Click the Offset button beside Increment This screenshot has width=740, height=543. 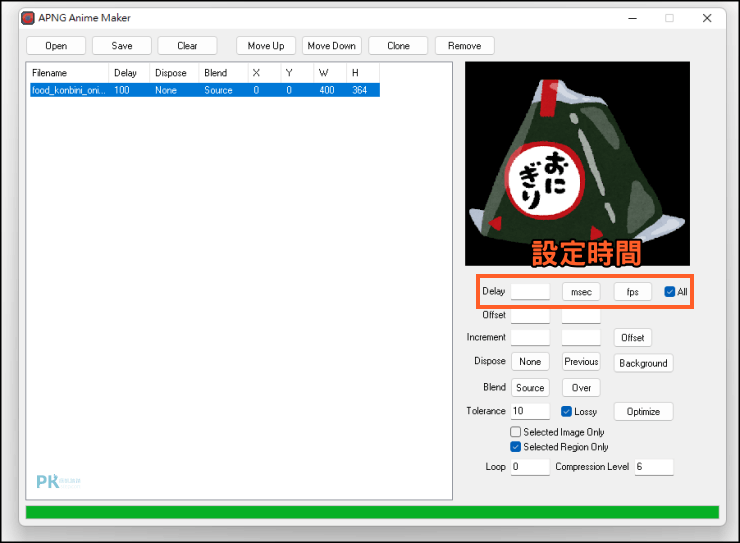[632, 338]
